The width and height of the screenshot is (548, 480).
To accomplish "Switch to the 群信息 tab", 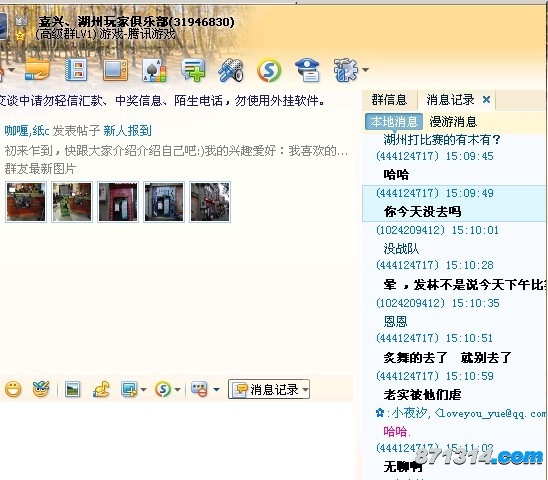I will pyautogui.click(x=389, y=100).
